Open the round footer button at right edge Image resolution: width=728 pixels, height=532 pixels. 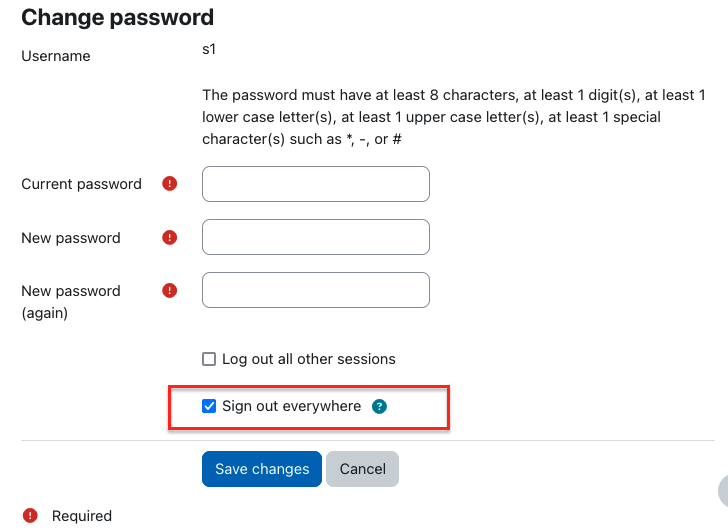[x=723, y=491]
